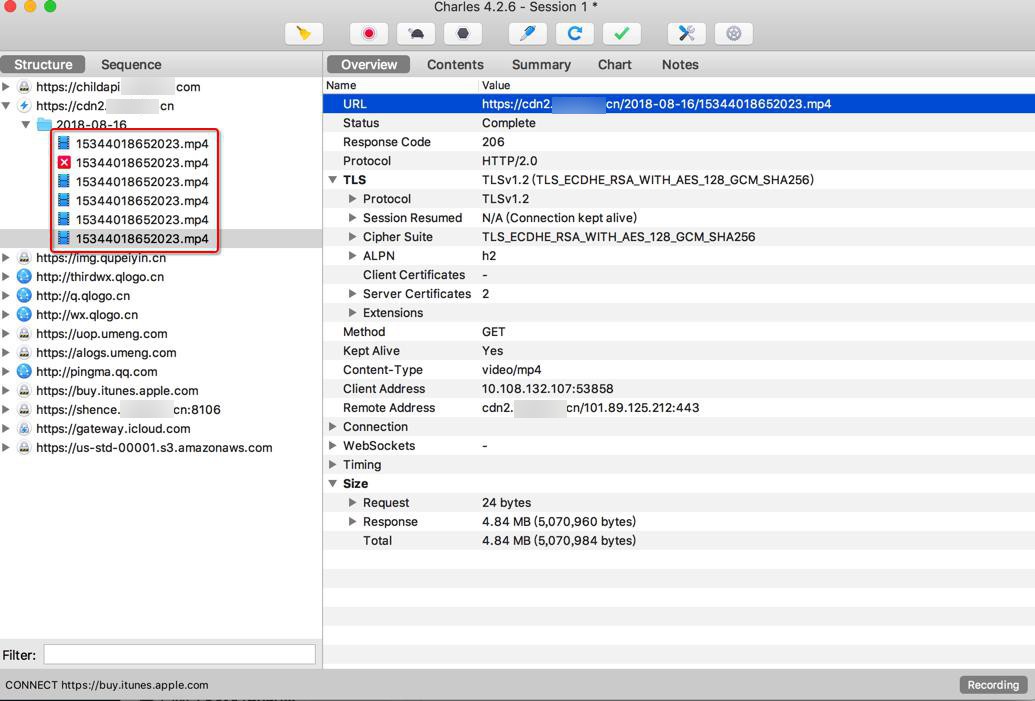Toggle throttling with the turtle icon
Viewport: 1035px width, 701px height.
click(416, 33)
